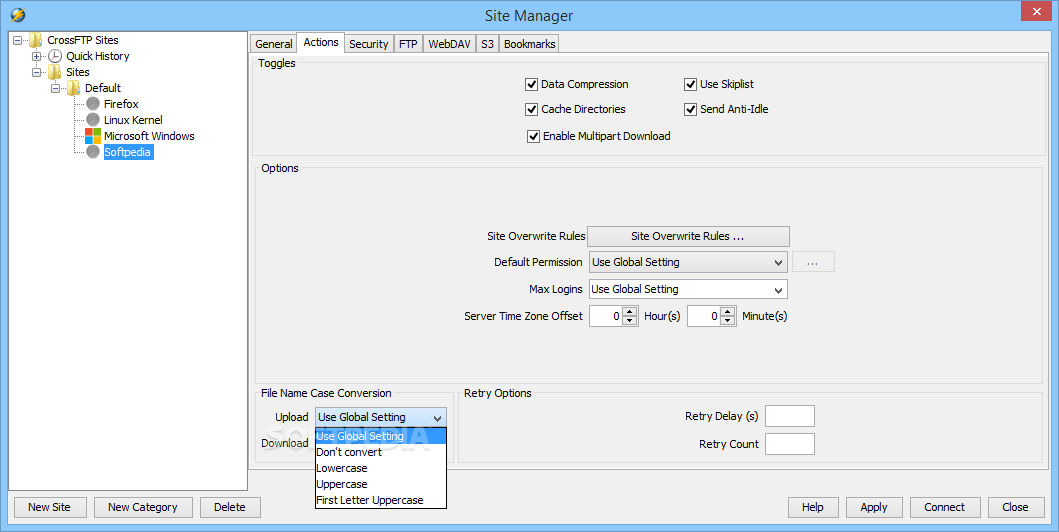Image resolution: width=1059 pixels, height=532 pixels.
Task: Collapse the Default category node
Action: (55, 88)
